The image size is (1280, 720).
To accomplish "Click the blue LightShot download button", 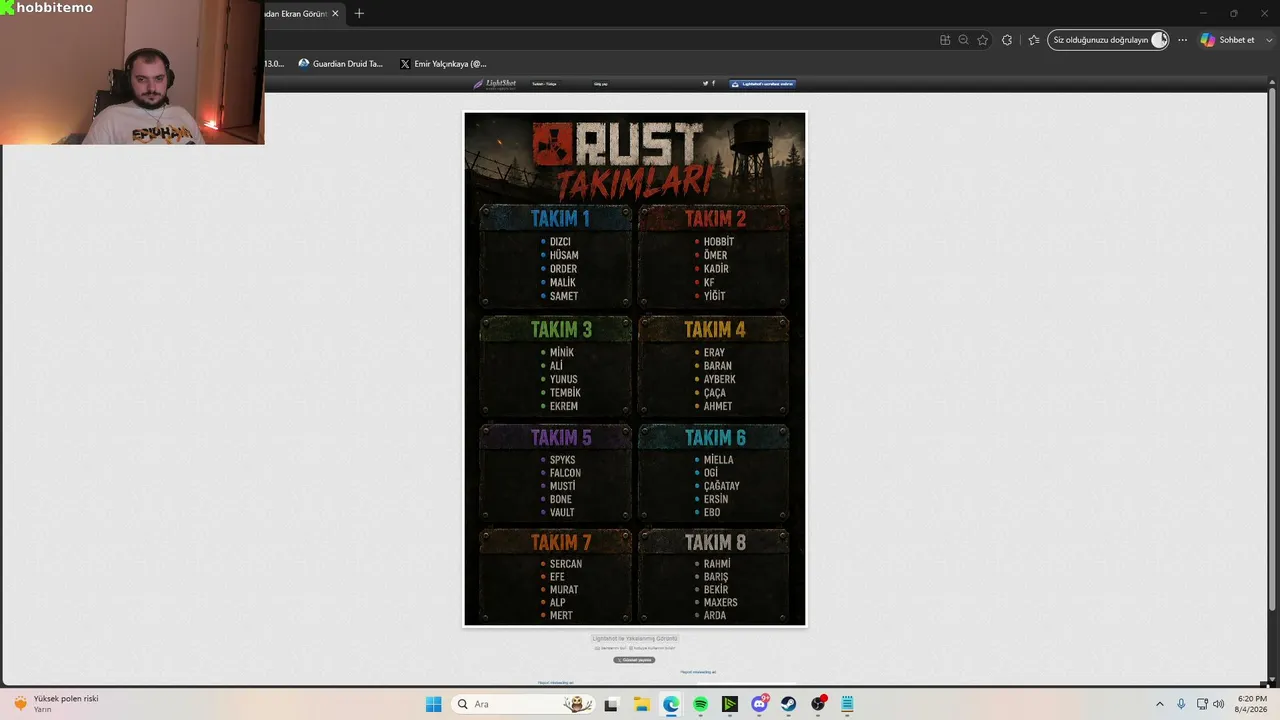I will pyautogui.click(x=762, y=84).
